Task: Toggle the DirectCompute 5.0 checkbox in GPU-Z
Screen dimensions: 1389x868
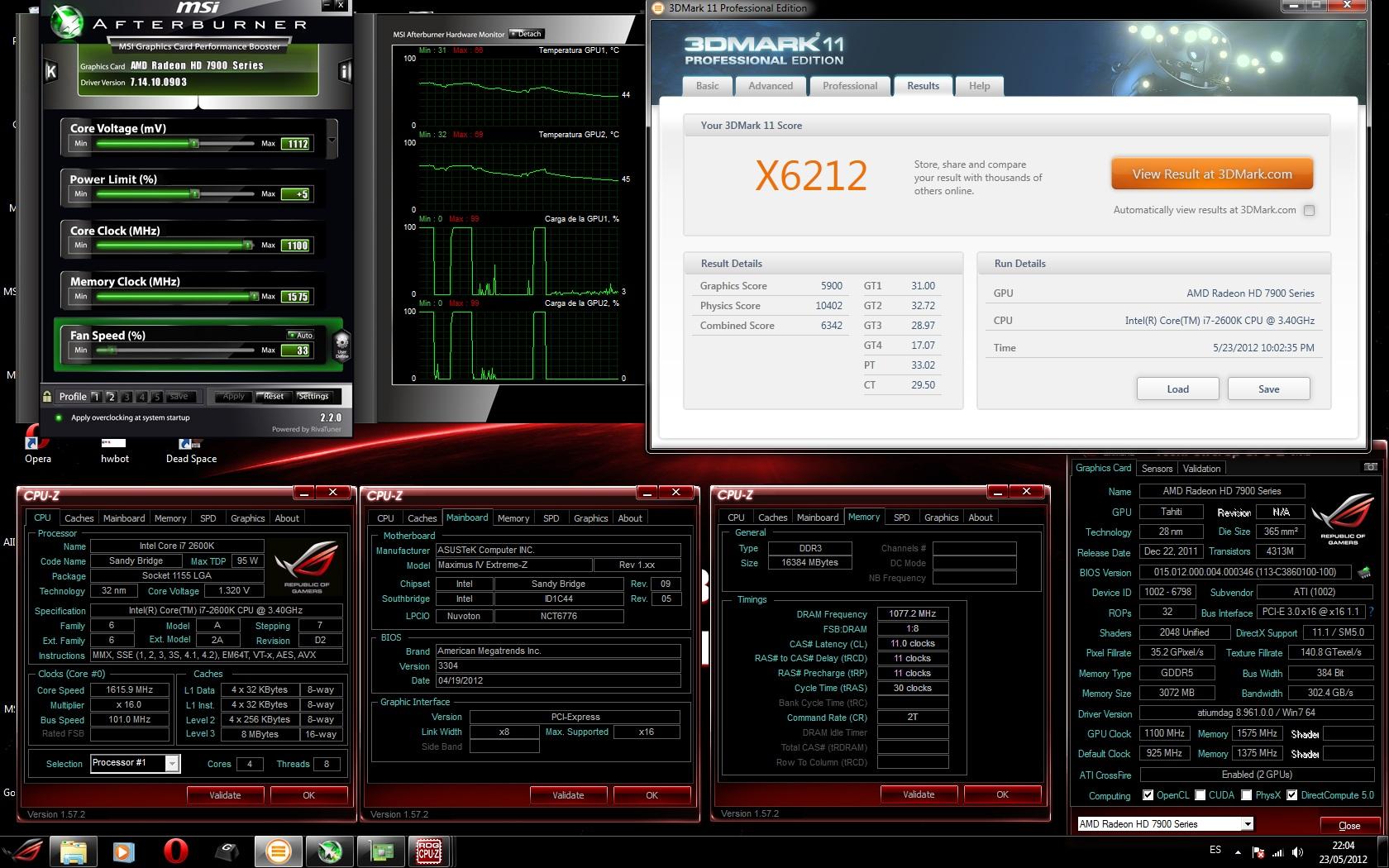Action: [1291, 795]
